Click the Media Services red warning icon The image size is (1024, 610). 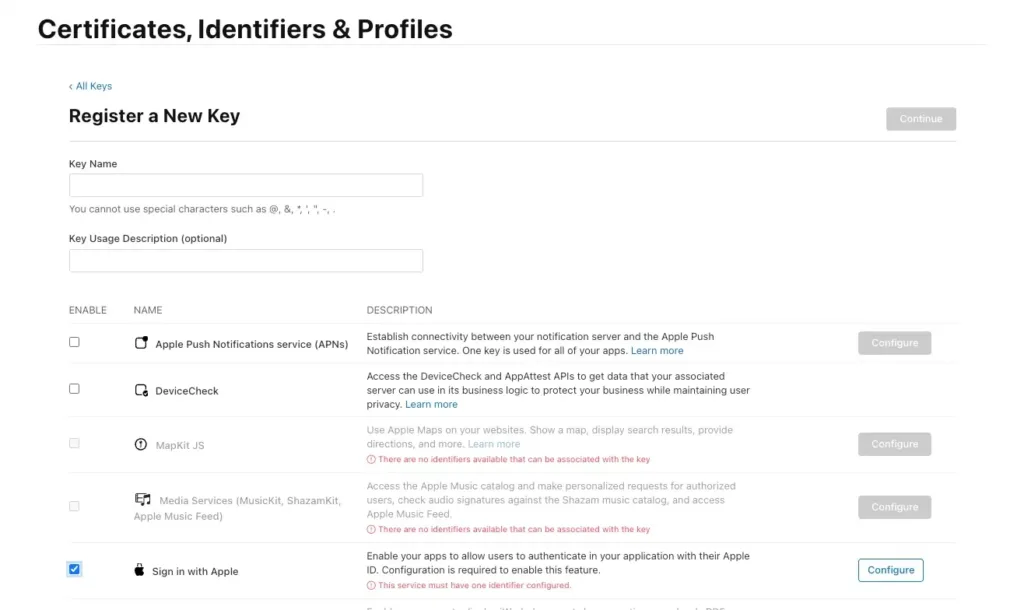[371, 529]
